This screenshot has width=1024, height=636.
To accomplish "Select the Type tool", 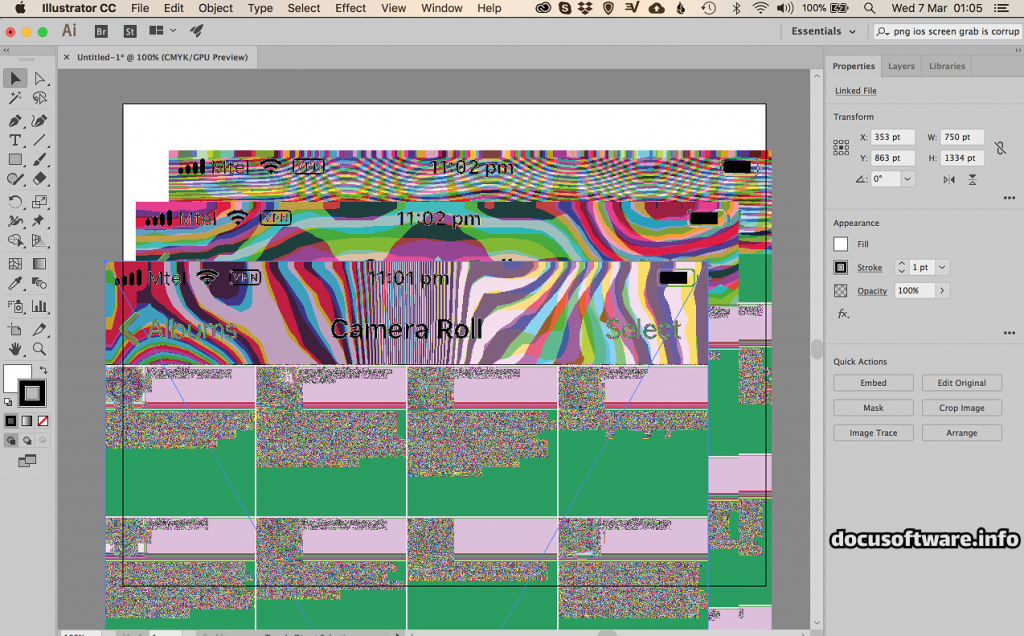I will click(15, 141).
